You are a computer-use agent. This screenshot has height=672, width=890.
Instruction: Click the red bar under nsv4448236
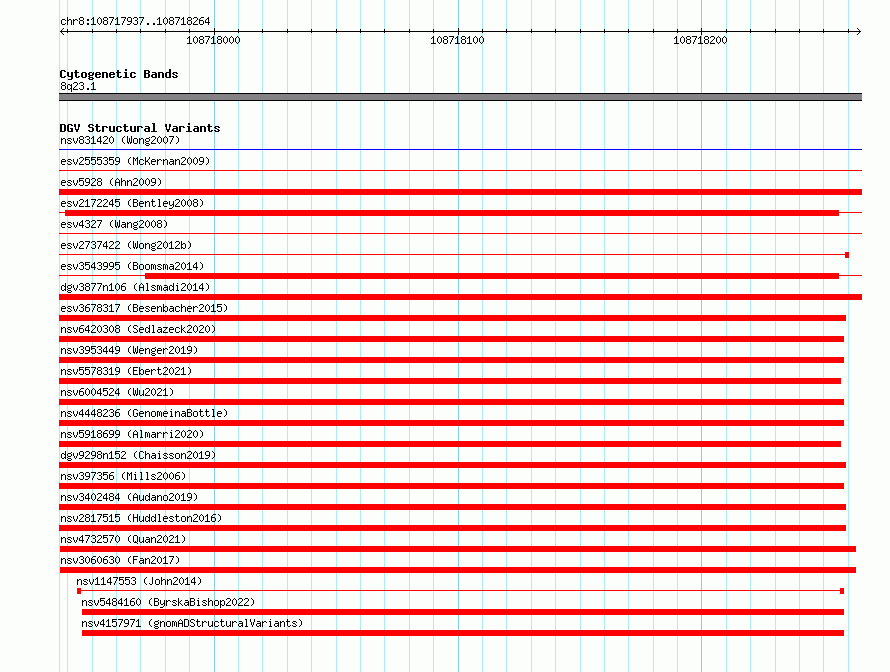452,423
